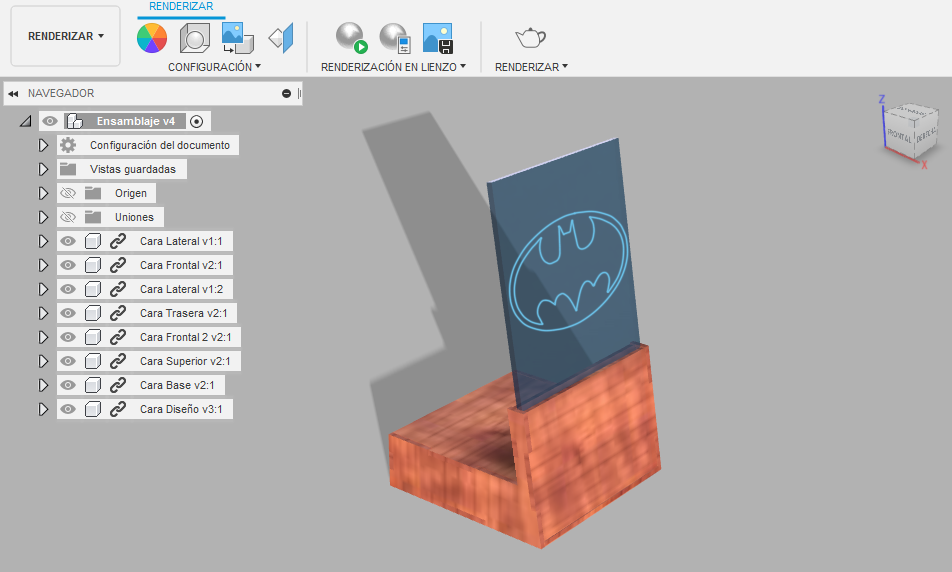The height and width of the screenshot is (572, 952).
Task: Show the hidden Uniones folder
Action: tap(68, 217)
